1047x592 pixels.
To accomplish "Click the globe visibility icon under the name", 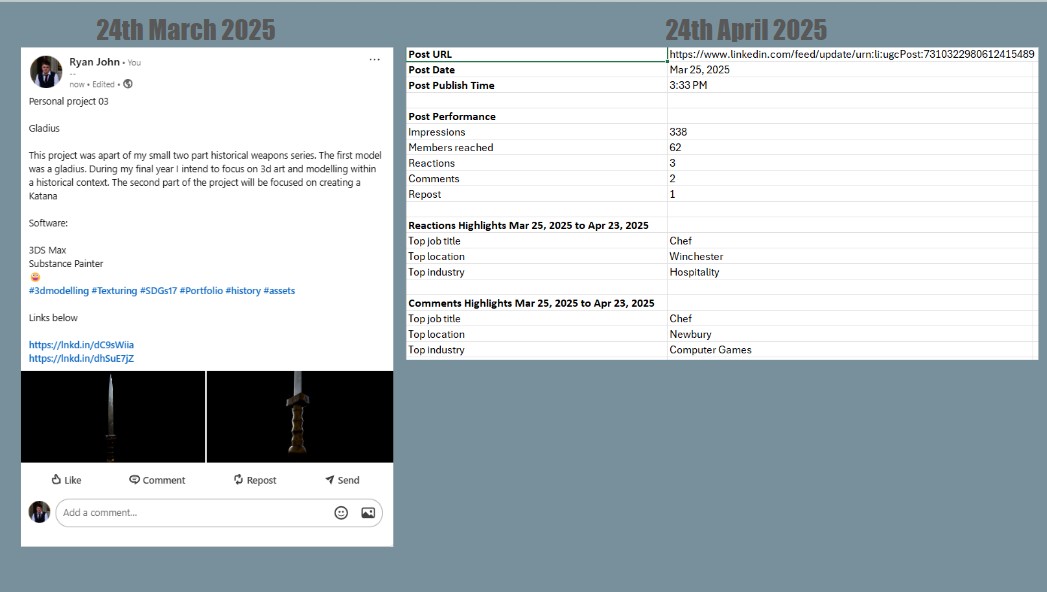I will [x=128, y=84].
